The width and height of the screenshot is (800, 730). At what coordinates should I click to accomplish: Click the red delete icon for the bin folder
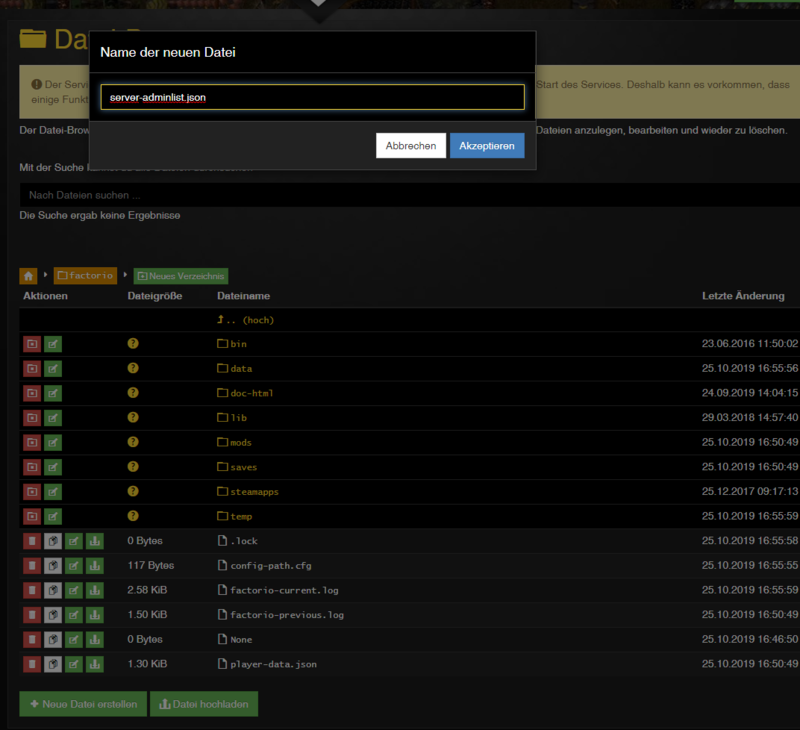point(32,344)
